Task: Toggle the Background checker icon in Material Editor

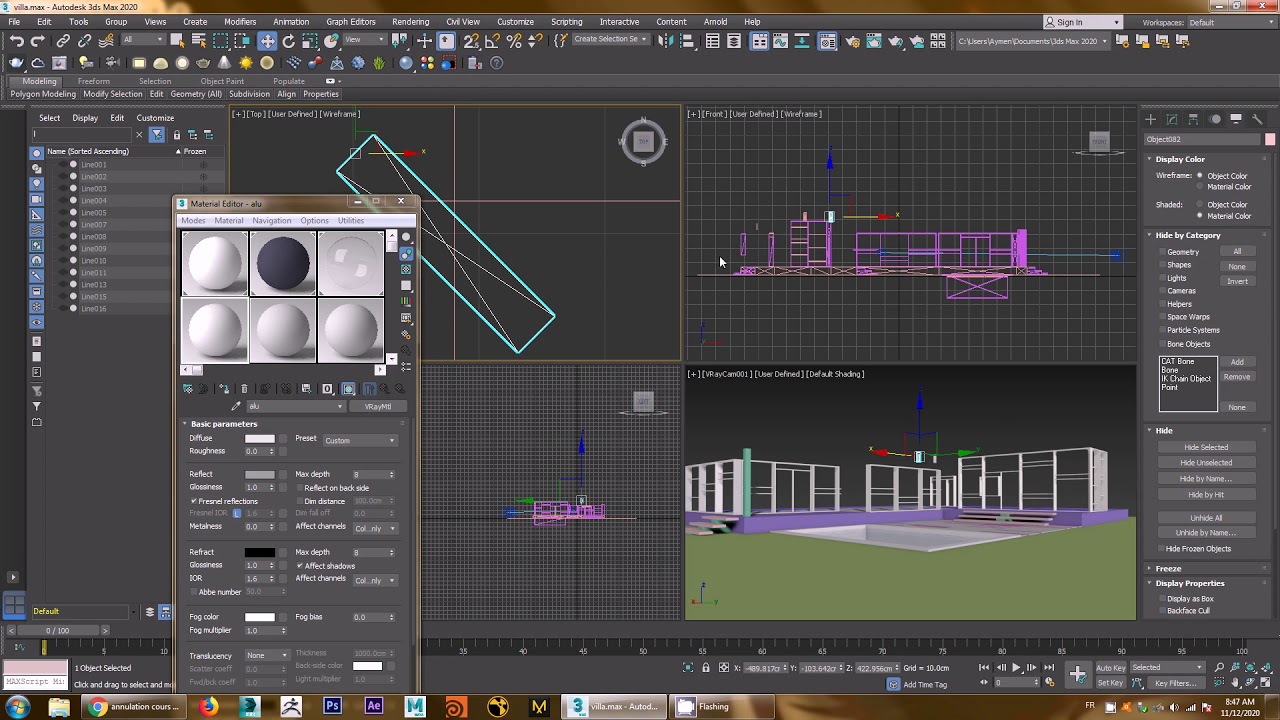Action: 406,269
